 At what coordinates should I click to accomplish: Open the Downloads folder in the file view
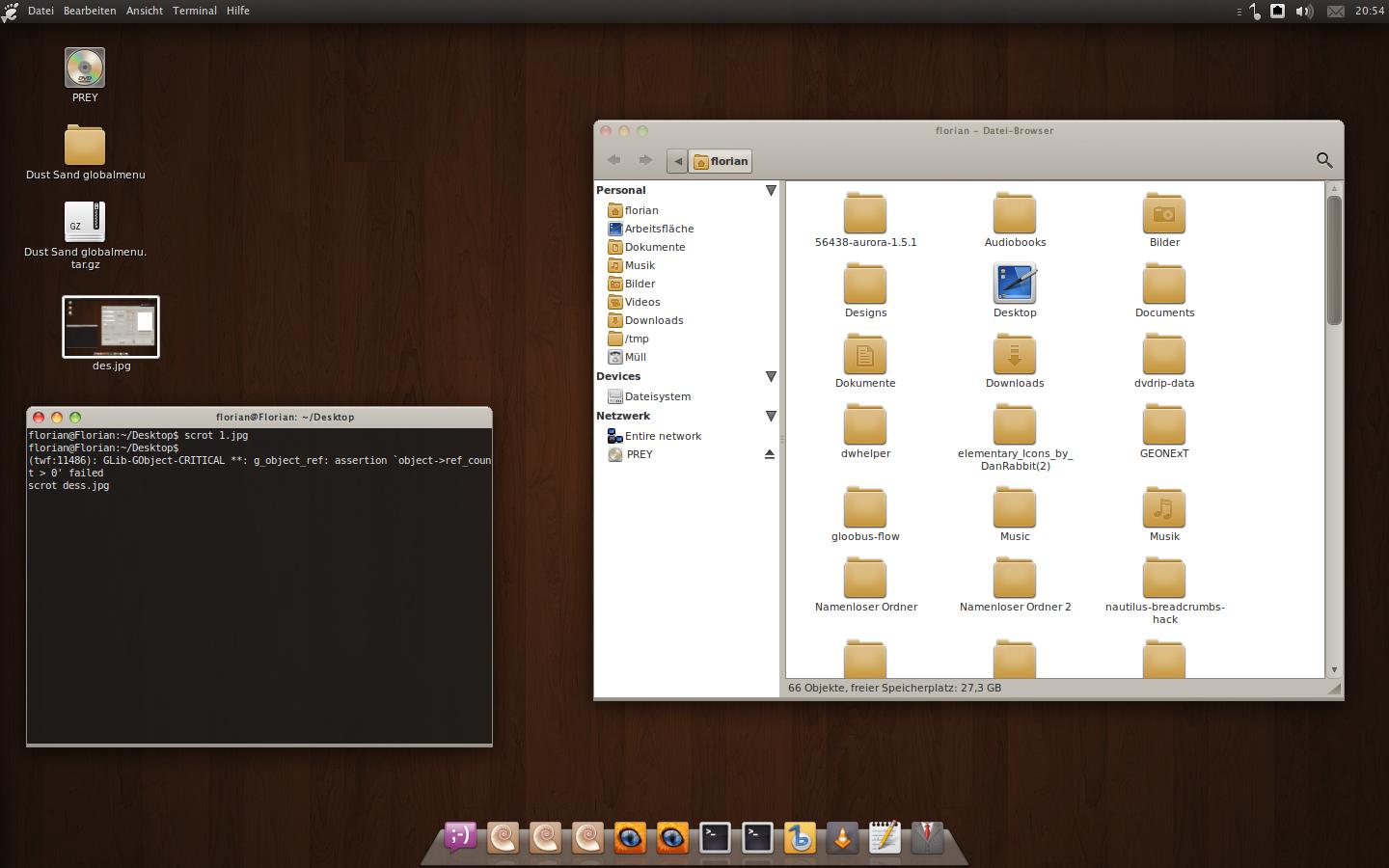point(1015,361)
